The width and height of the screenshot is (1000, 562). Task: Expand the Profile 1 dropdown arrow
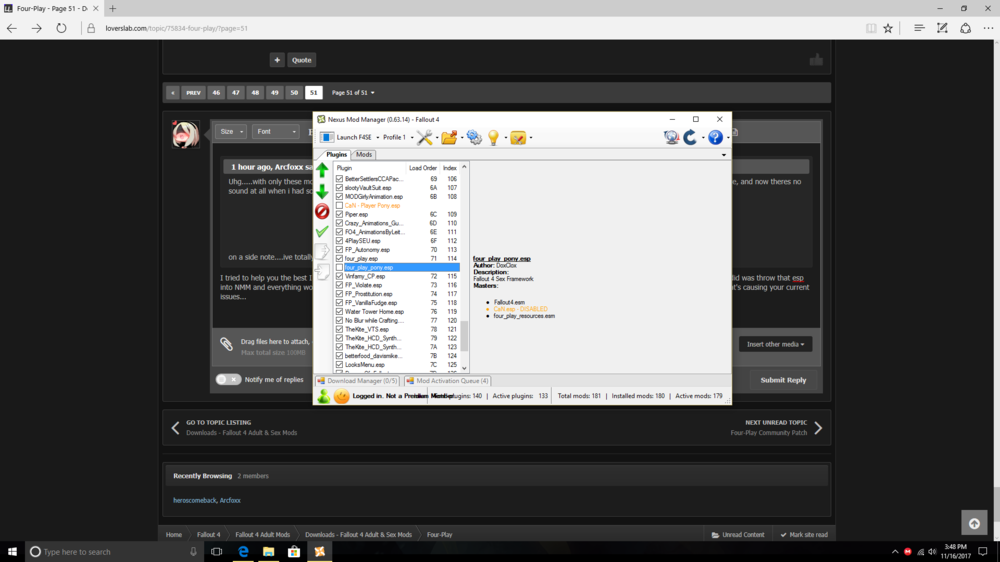click(412, 138)
